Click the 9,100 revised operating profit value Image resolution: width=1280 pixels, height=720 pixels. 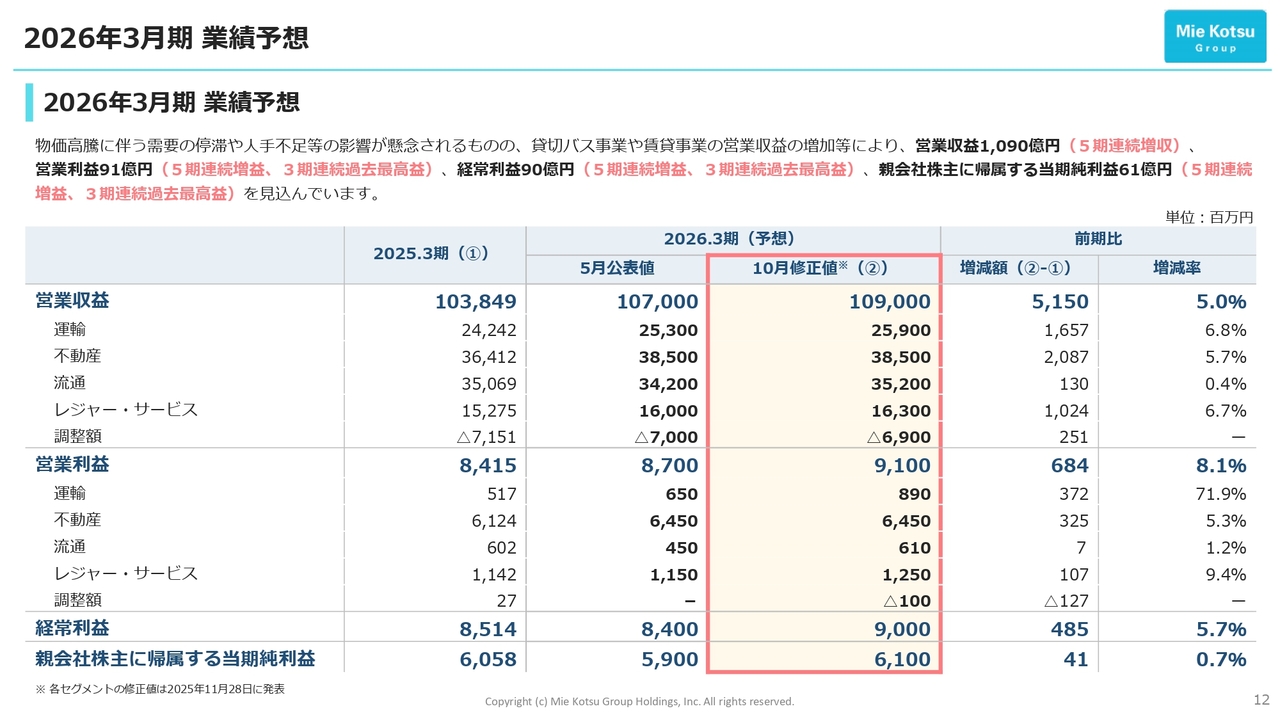(901, 466)
